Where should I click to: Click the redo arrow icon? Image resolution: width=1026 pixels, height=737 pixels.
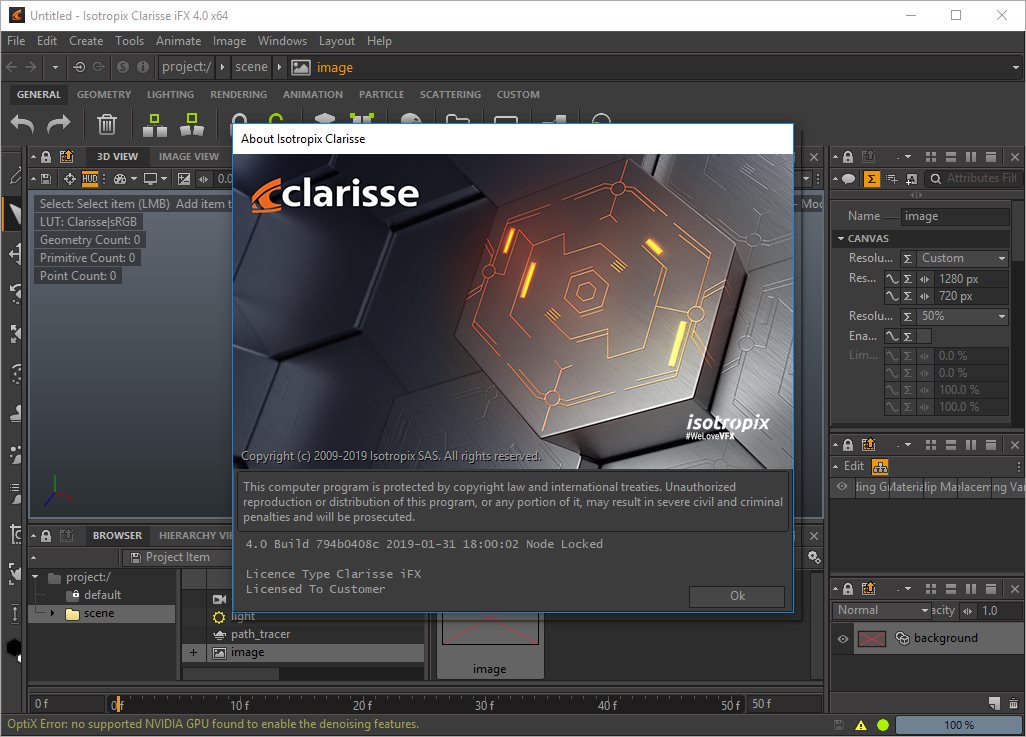tap(58, 124)
